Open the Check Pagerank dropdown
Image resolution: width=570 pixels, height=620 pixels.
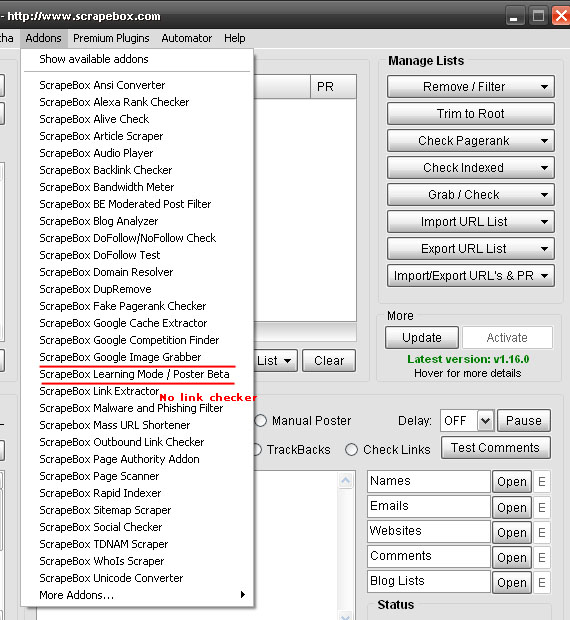[x=471, y=140]
